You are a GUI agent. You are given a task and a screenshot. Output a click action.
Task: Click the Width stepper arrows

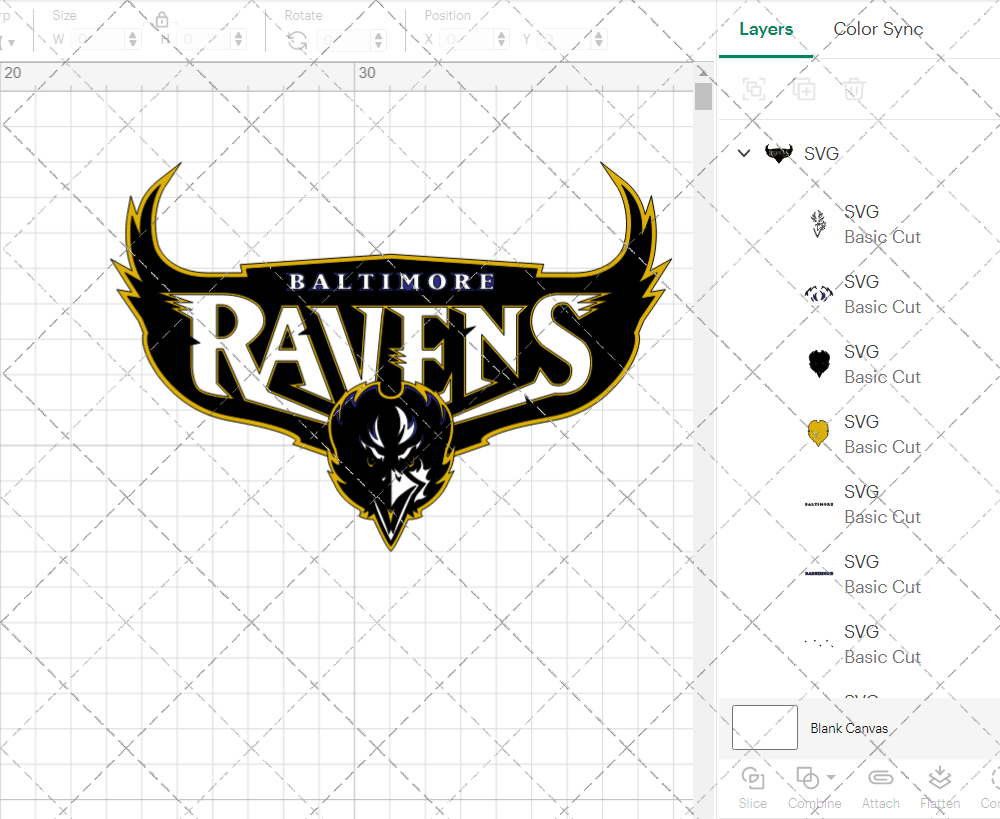(133, 40)
